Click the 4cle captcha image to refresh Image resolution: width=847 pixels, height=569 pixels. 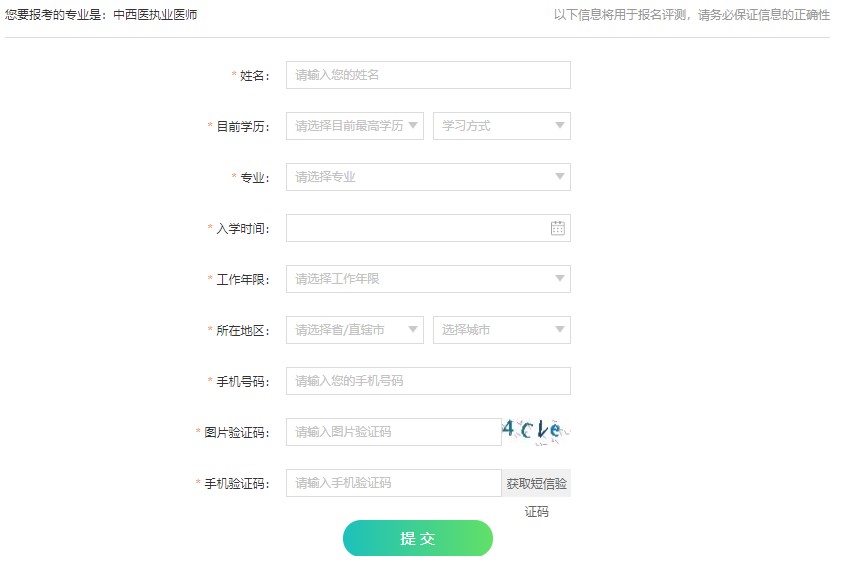click(537, 431)
